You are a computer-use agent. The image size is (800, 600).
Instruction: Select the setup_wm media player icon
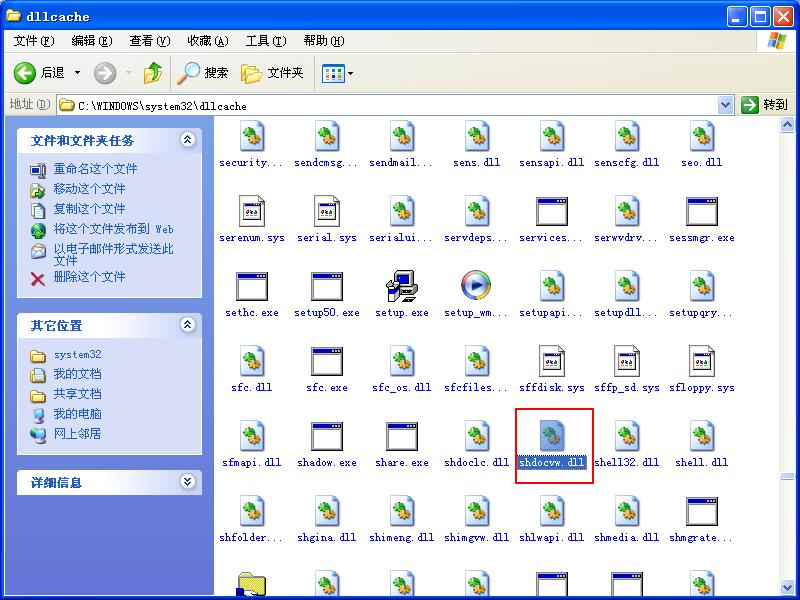click(476, 285)
